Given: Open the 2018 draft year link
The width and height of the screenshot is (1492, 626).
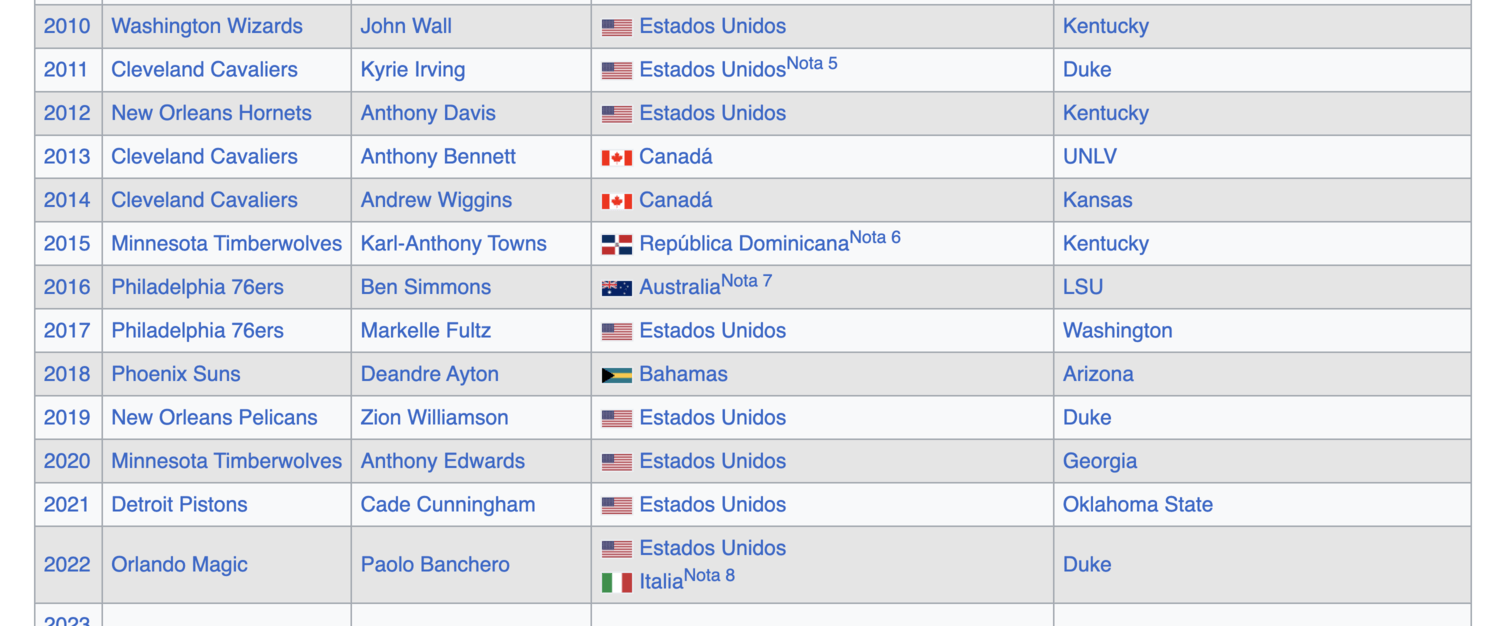Looking at the screenshot, I should pyautogui.click(x=67, y=374).
